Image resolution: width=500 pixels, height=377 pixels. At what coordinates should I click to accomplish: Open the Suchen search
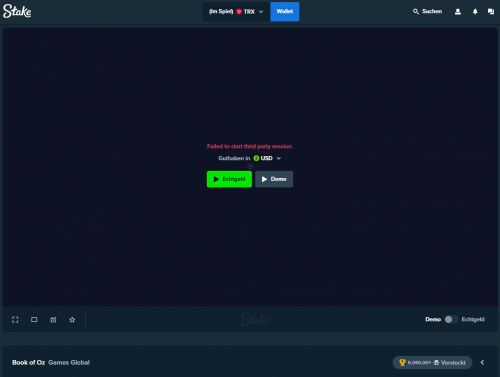(x=427, y=11)
